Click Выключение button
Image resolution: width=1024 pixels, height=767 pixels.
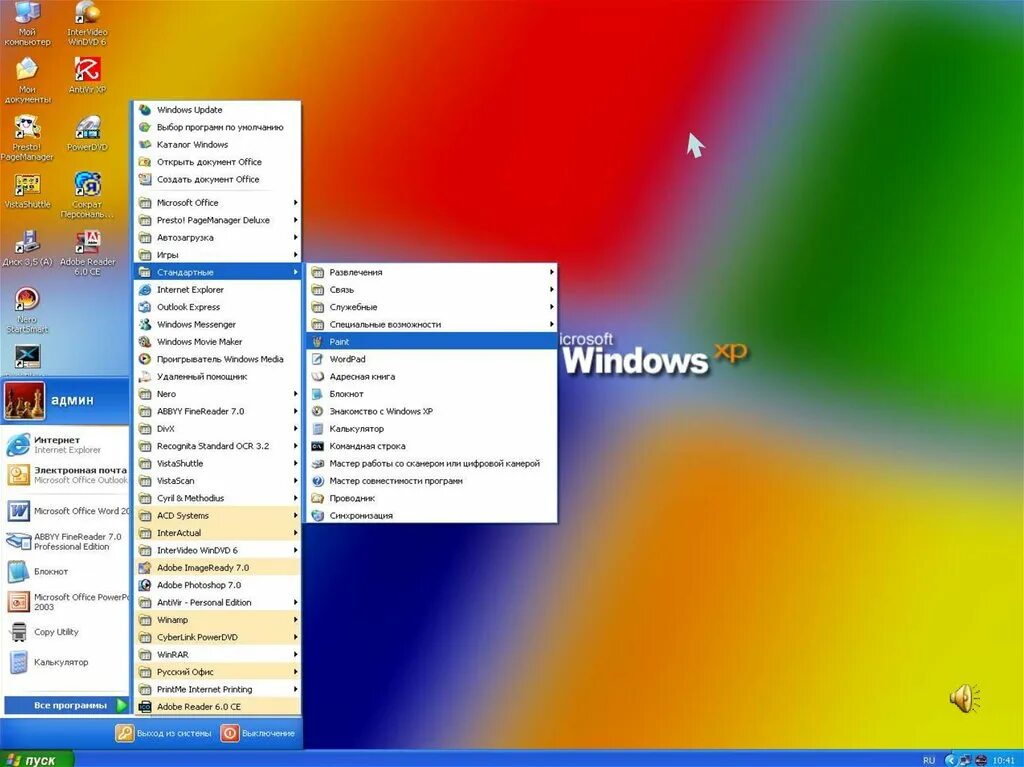258,733
